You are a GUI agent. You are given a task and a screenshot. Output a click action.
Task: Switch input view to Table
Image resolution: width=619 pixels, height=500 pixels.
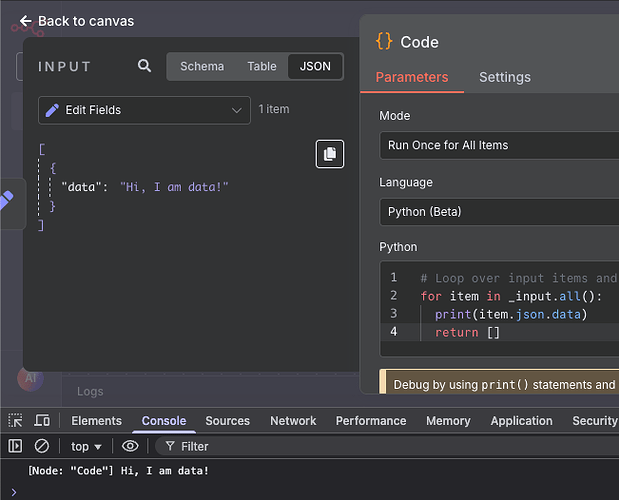(262, 66)
